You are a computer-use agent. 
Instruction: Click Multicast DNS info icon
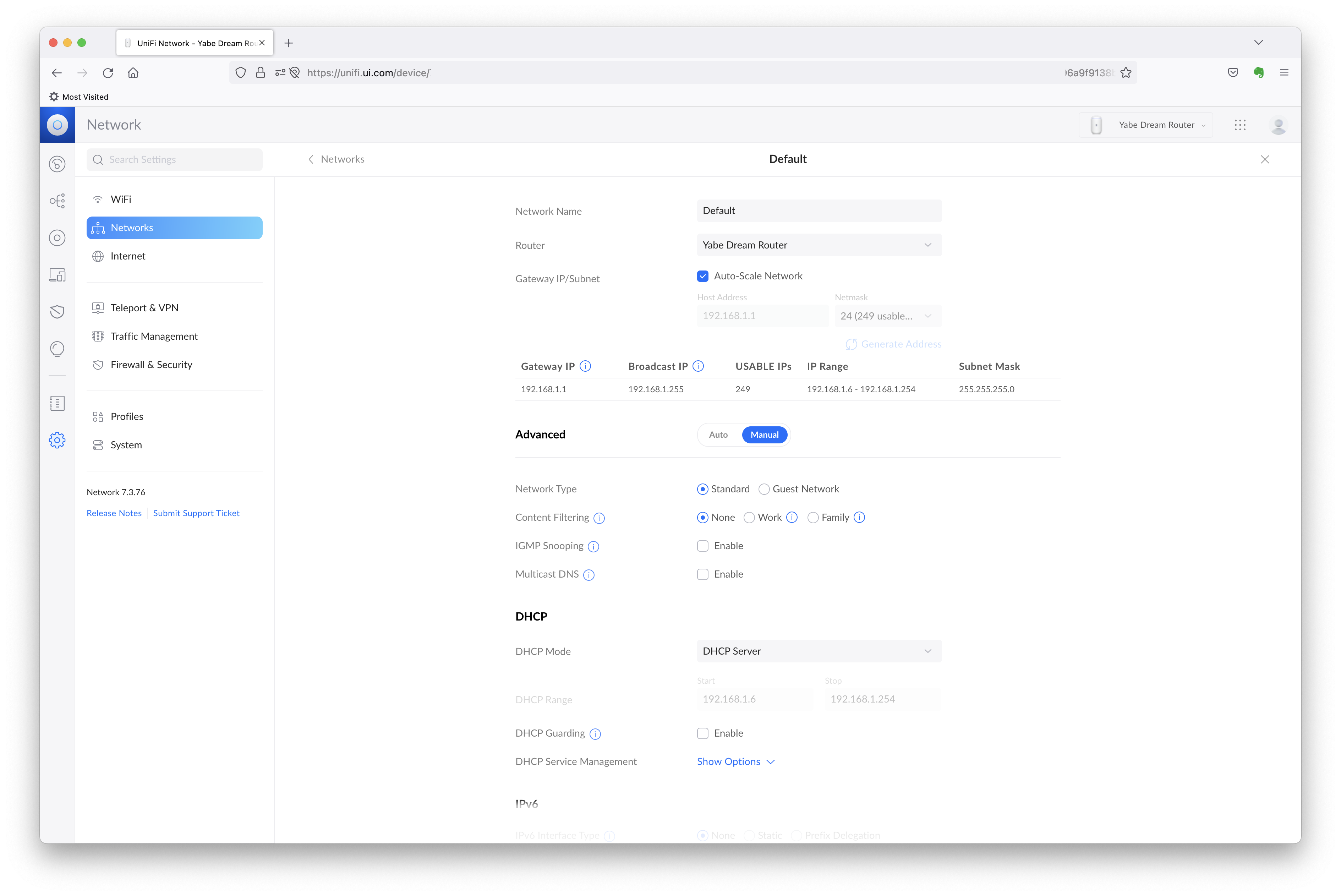(x=589, y=575)
